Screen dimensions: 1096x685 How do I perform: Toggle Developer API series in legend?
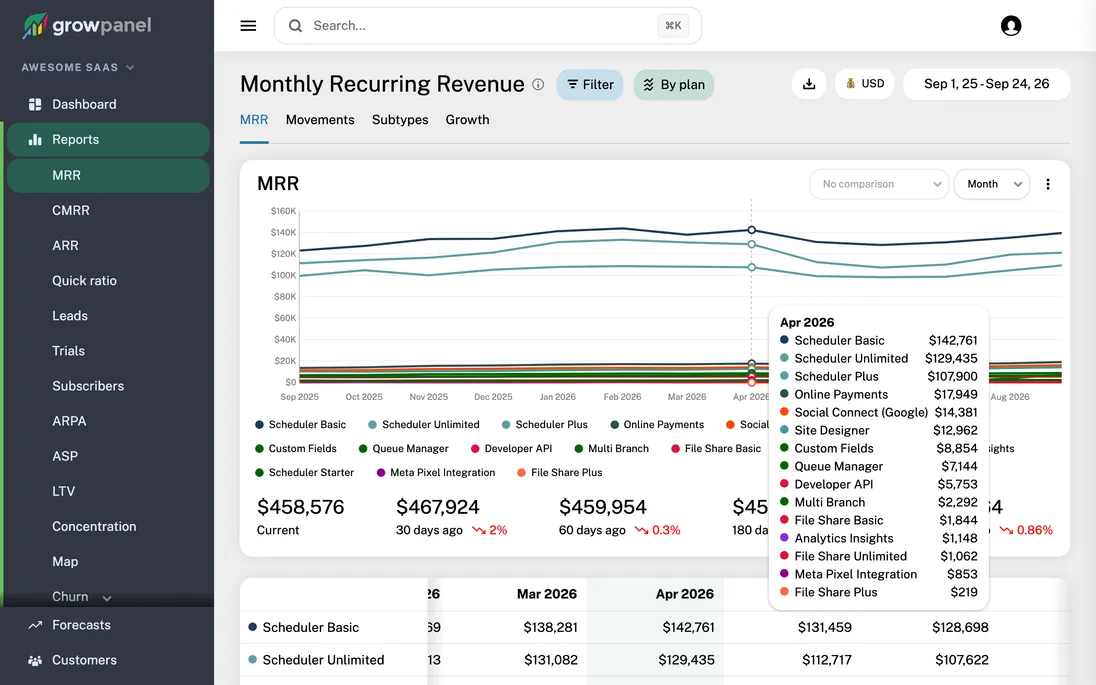[x=512, y=448]
